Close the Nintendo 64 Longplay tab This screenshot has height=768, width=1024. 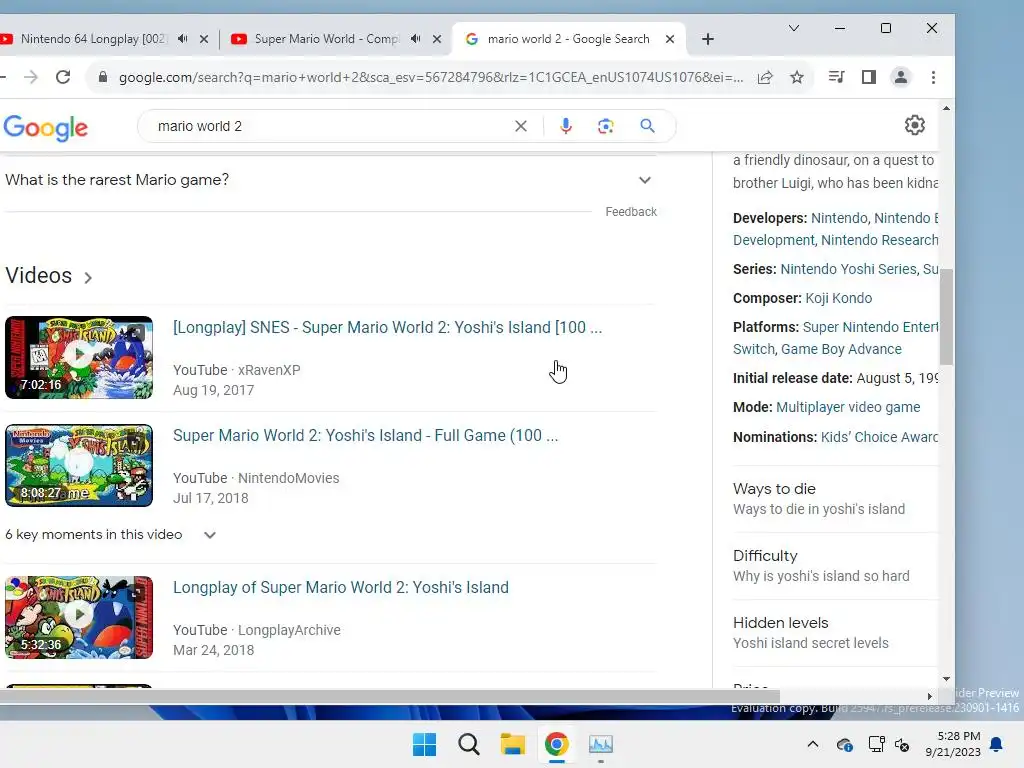[x=204, y=39]
